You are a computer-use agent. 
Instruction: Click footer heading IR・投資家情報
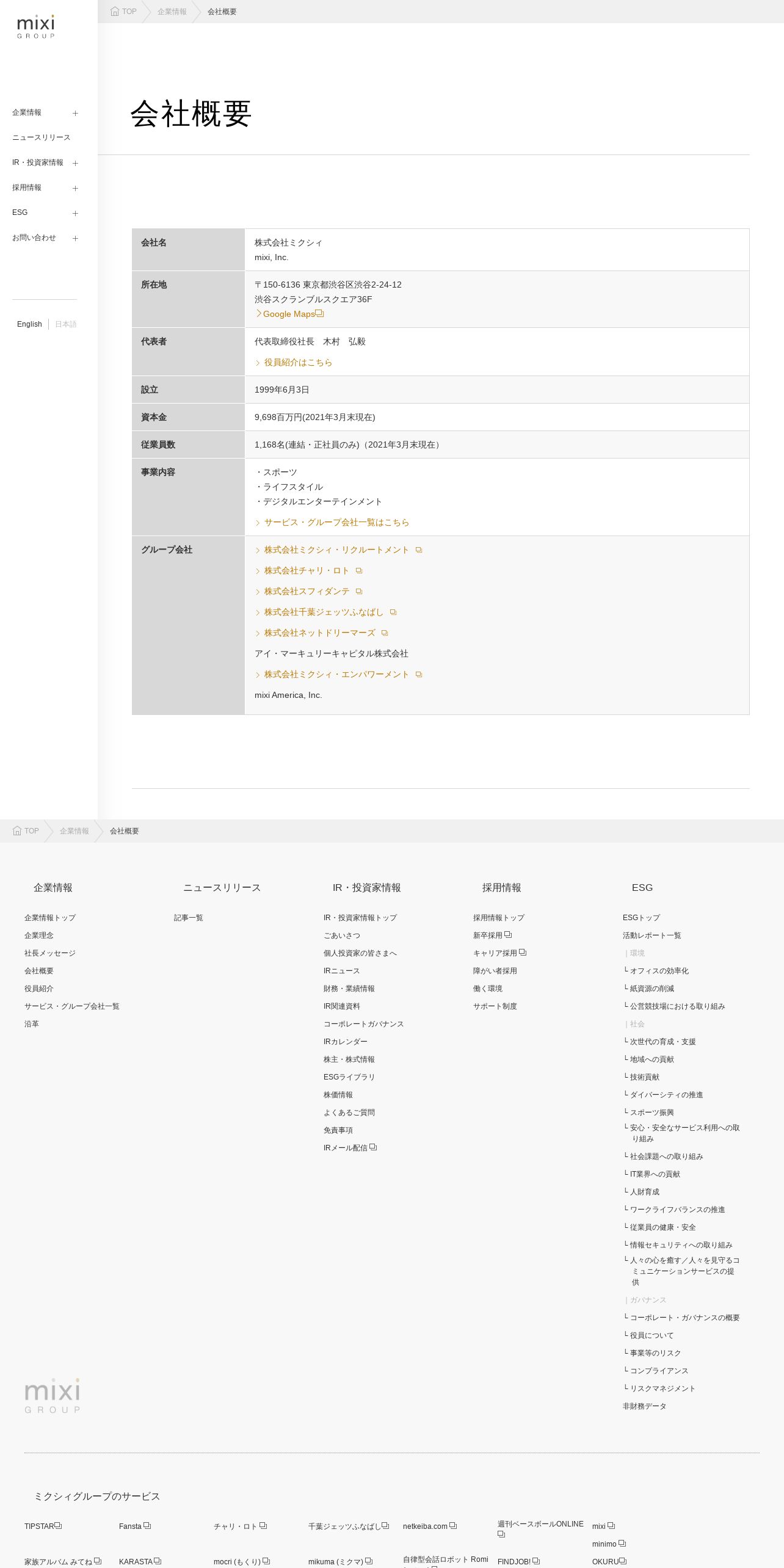pos(367,888)
